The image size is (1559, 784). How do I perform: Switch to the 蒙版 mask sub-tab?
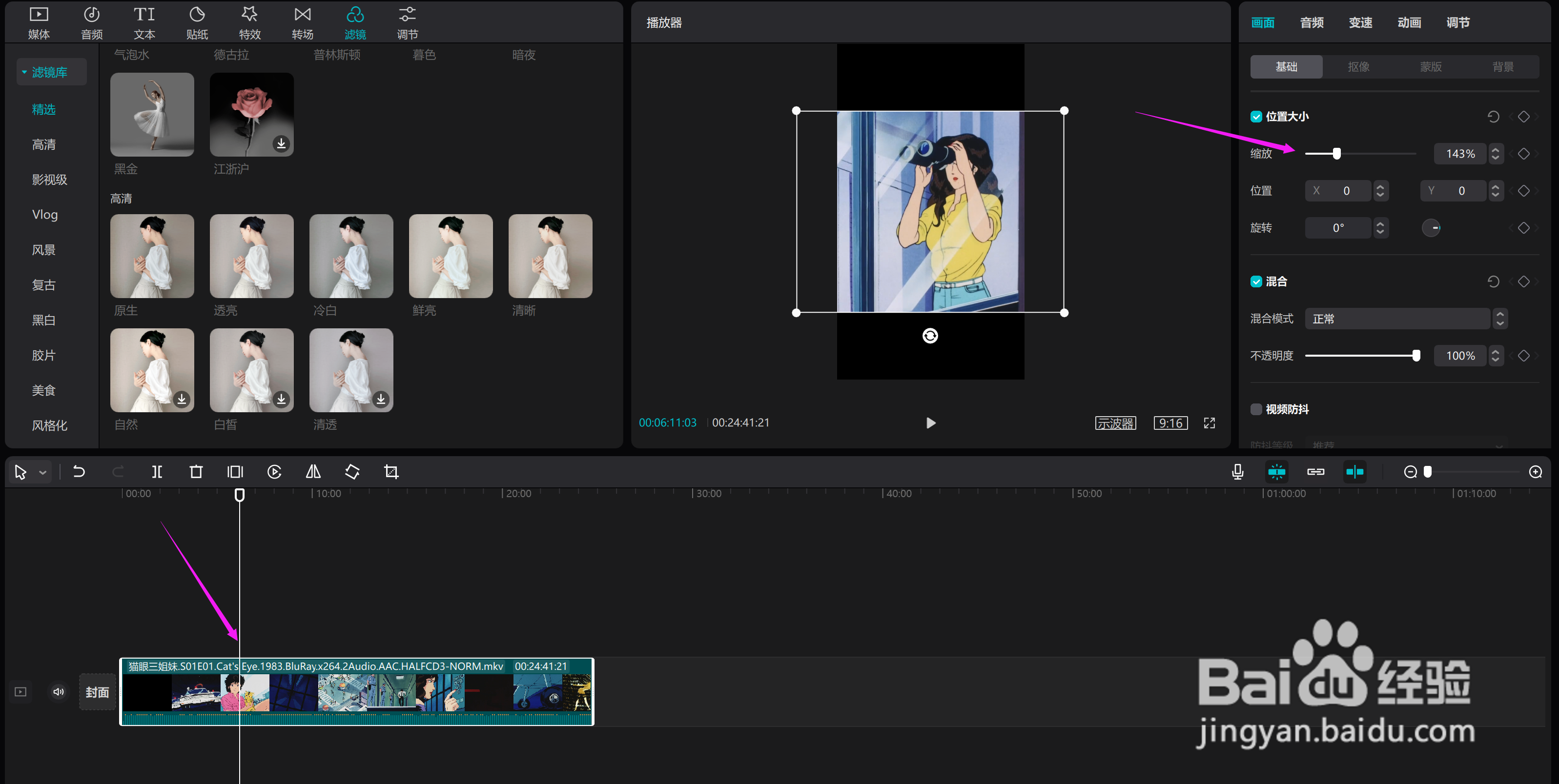click(x=1431, y=66)
